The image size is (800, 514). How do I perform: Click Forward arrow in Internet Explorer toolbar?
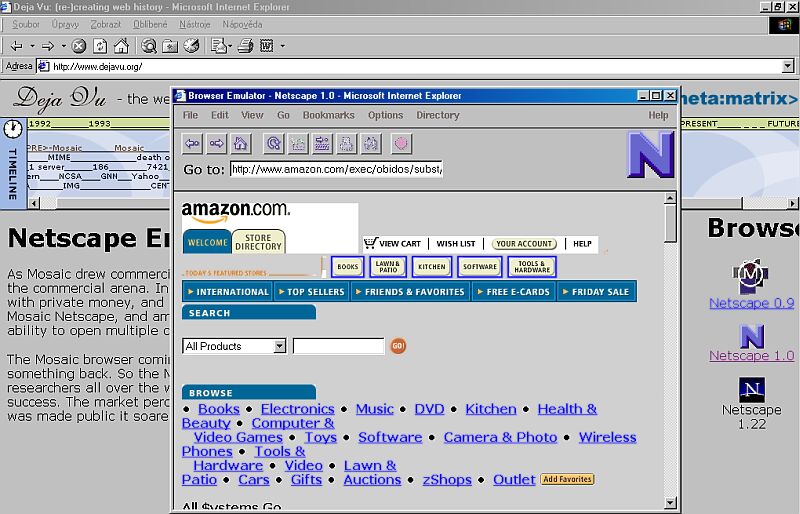point(47,46)
